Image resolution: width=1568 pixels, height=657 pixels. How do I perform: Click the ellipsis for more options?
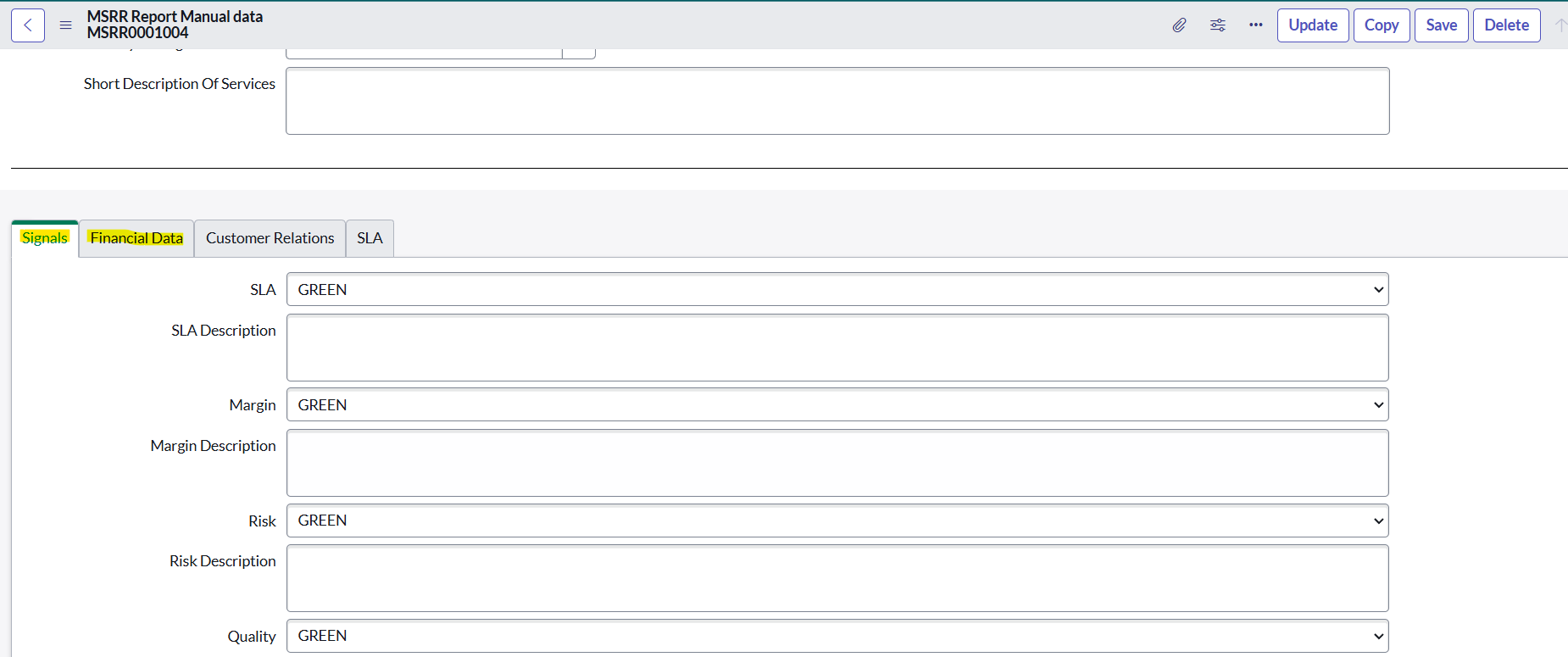[x=1255, y=25]
